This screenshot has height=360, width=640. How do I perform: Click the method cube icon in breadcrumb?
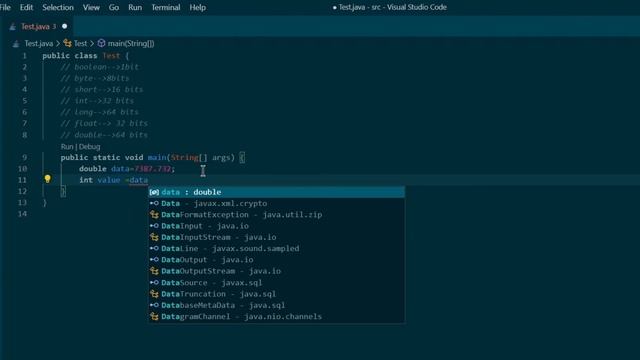101,43
